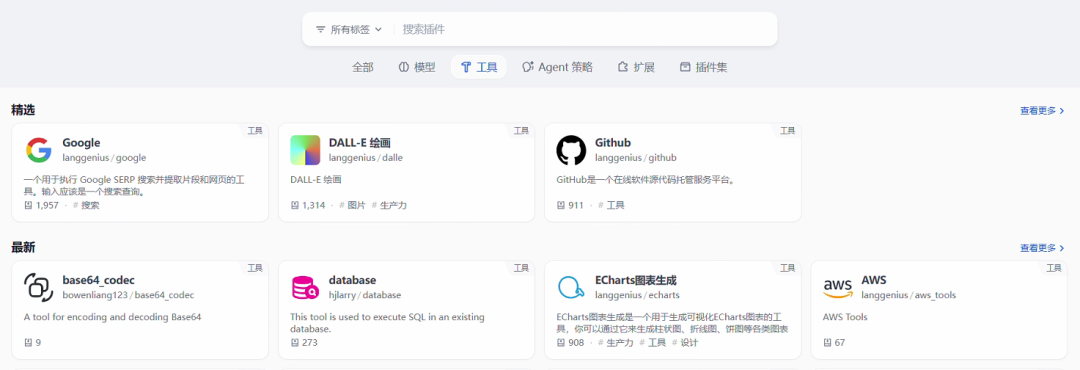Click the hjlarry / database author text

click(365, 295)
